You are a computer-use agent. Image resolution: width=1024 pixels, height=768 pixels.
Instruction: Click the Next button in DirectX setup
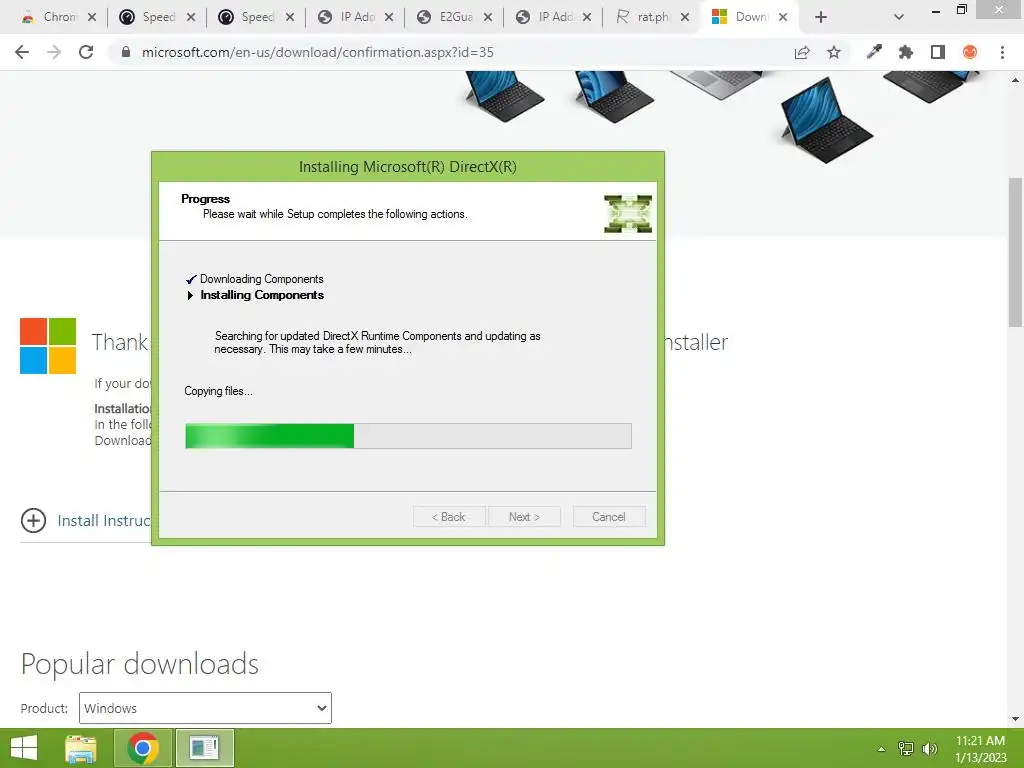[x=524, y=517]
